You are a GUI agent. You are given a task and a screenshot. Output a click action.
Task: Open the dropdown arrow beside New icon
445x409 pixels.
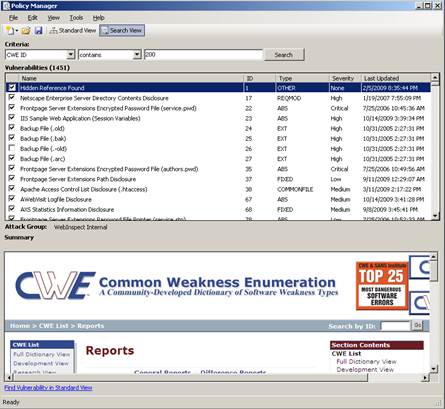pos(17,31)
